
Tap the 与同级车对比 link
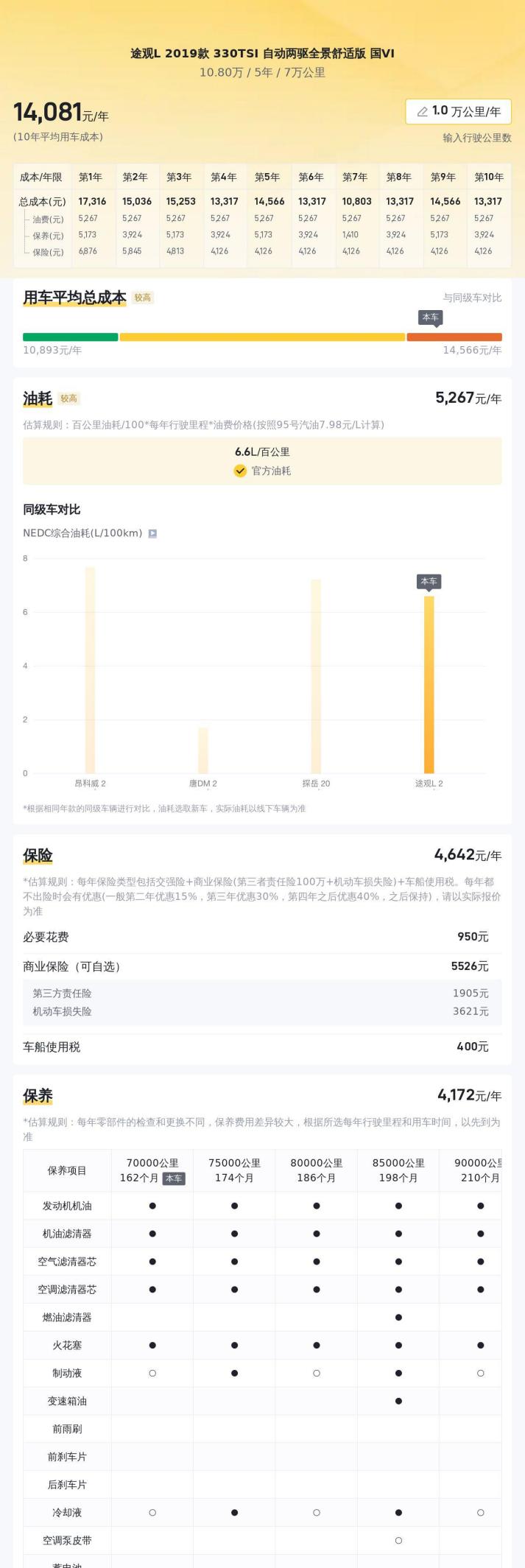pyautogui.click(x=472, y=298)
